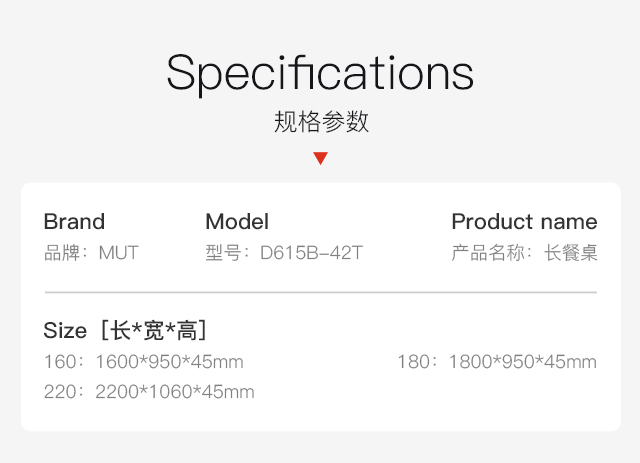This screenshot has width=640, height=463.
Task: Click the 2200*1060*45mm dimension value
Action: [175, 392]
